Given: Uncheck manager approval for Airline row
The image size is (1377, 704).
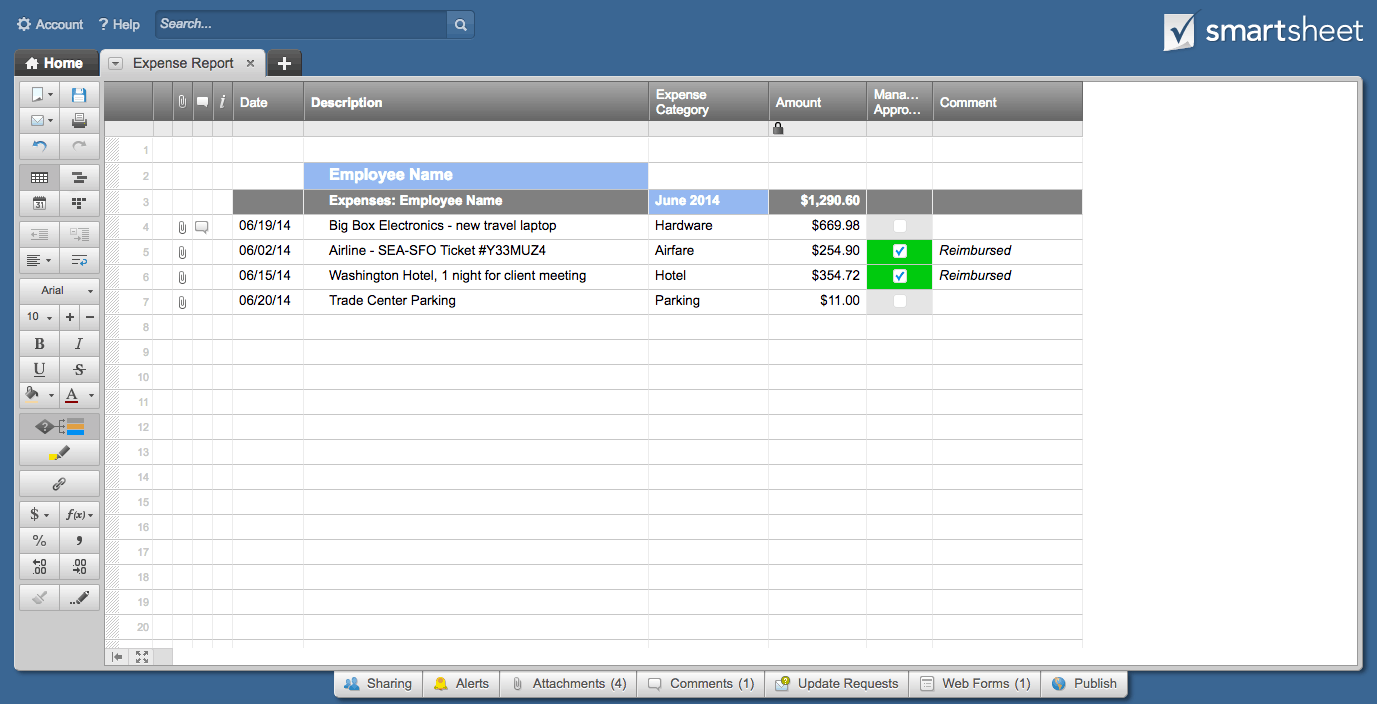Looking at the screenshot, I should pos(899,251).
